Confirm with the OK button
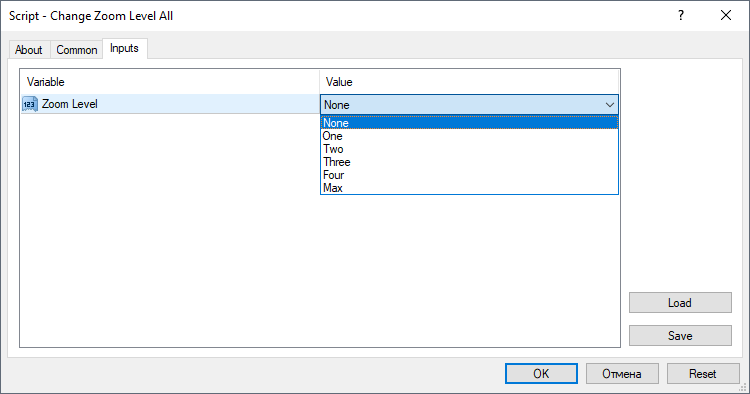Viewport: 750px width, 394px height. coord(541,373)
